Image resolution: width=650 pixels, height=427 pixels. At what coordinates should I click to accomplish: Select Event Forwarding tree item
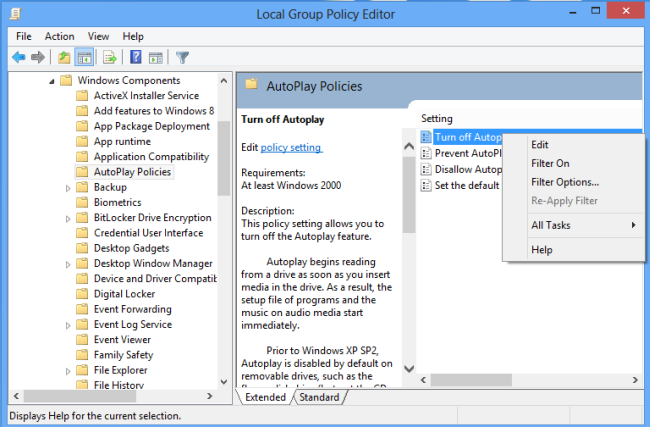tap(133, 309)
